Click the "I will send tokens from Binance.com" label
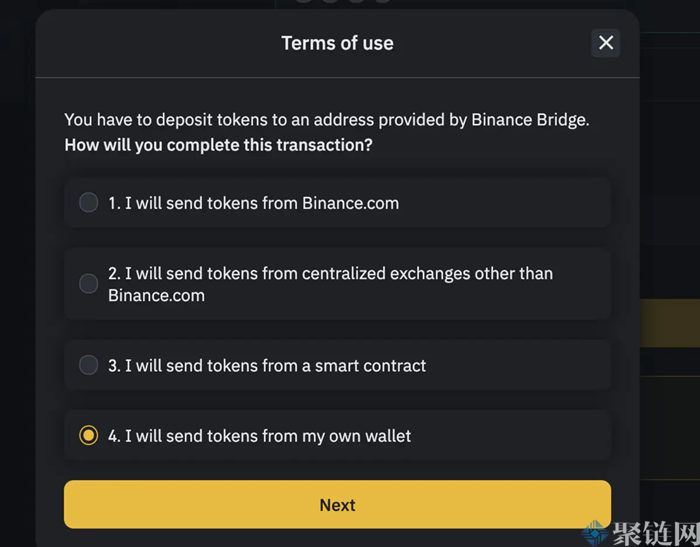Image resolution: width=700 pixels, height=547 pixels. pyautogui.click(x=253, y=203)
